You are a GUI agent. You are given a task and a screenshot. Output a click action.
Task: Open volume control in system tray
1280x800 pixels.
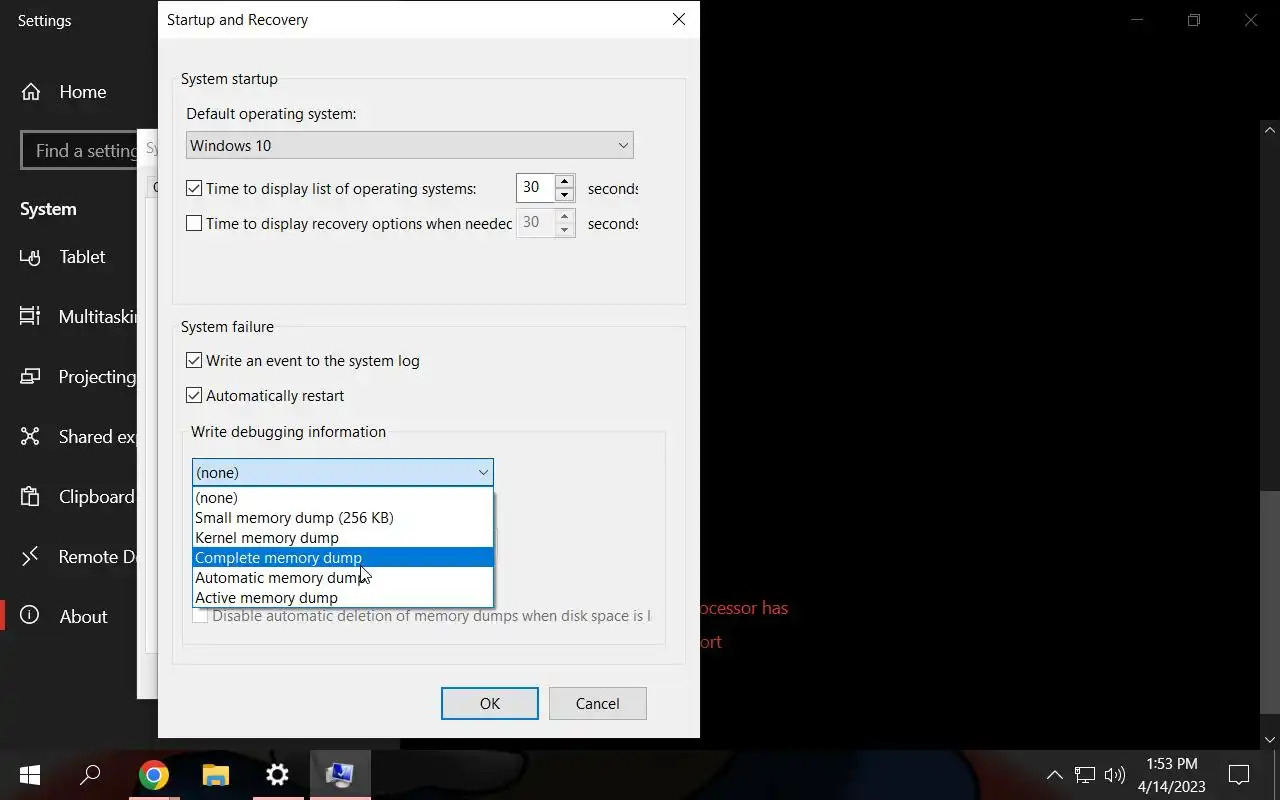click(1115, 775)
